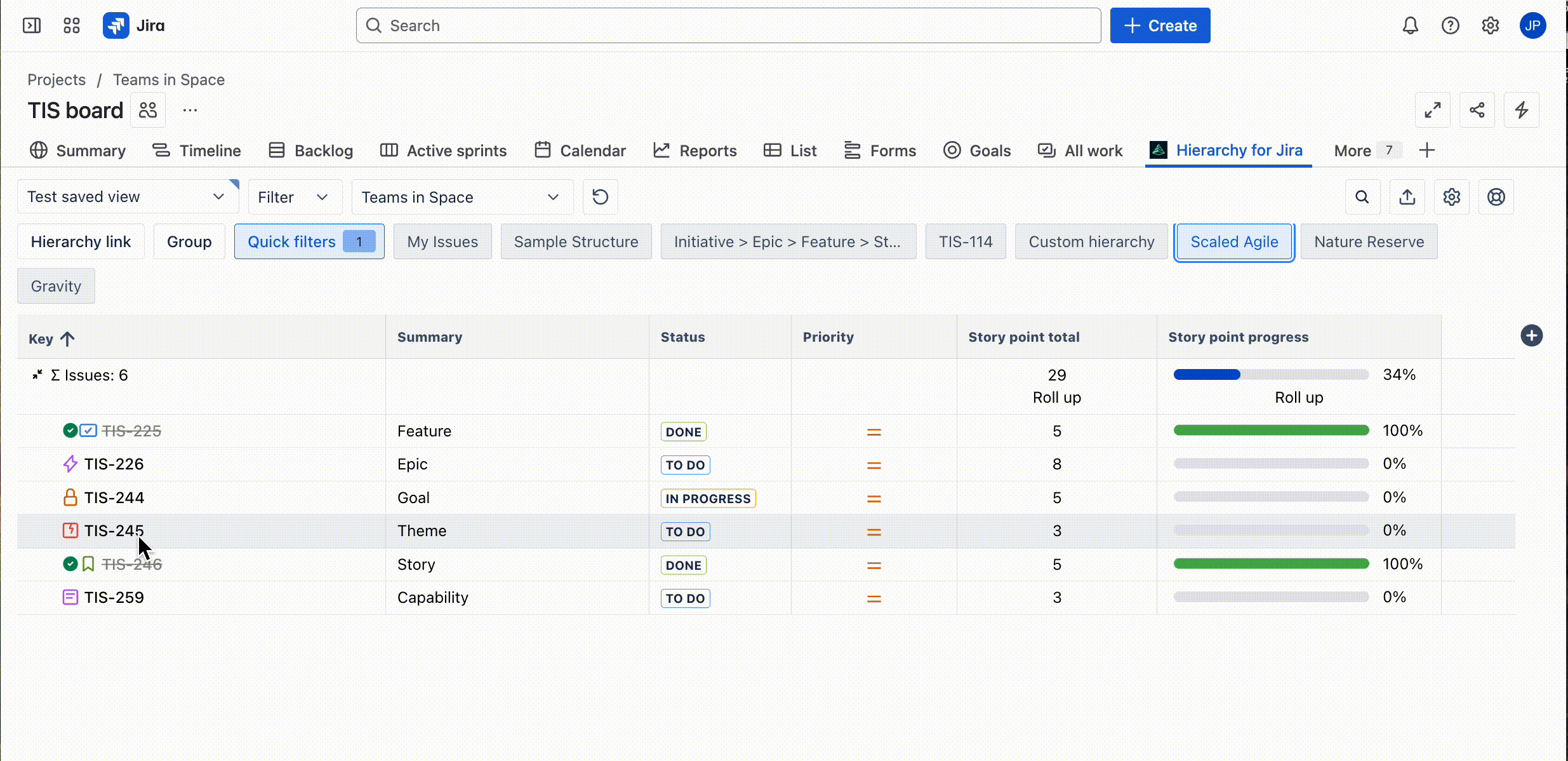
Task: Expand the More tabs menu
Action: tap(1367, 151)
